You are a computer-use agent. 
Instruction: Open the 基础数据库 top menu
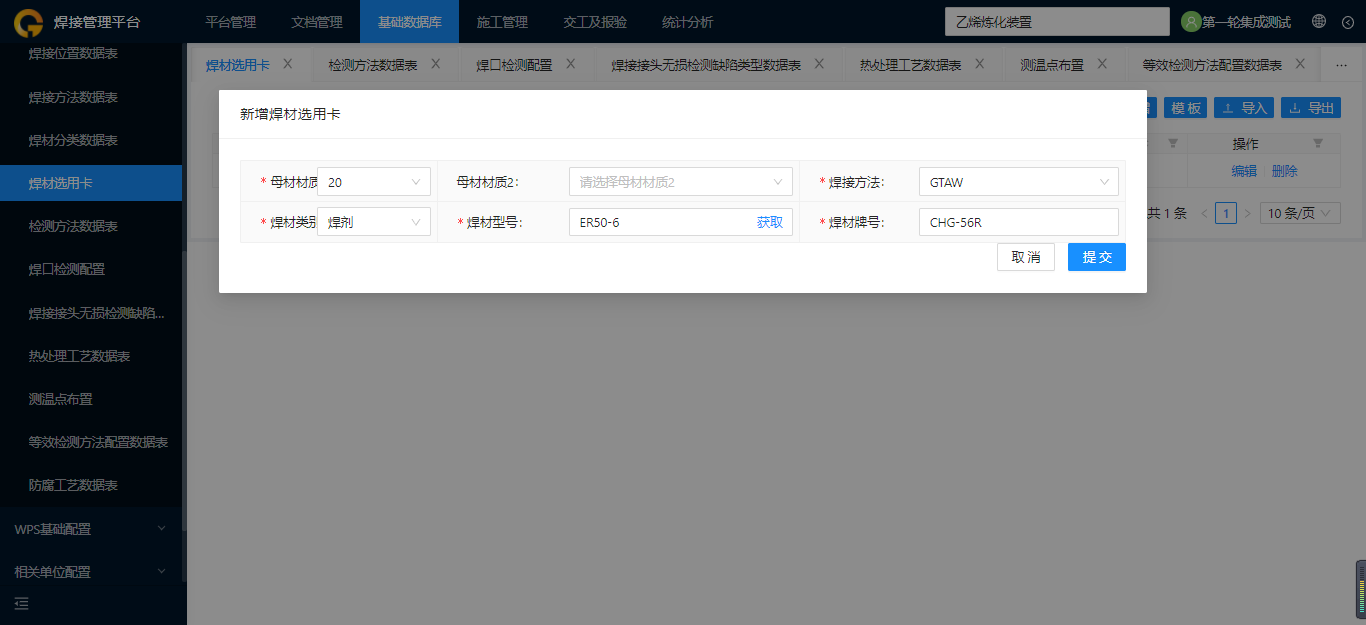tap(409, 22)
